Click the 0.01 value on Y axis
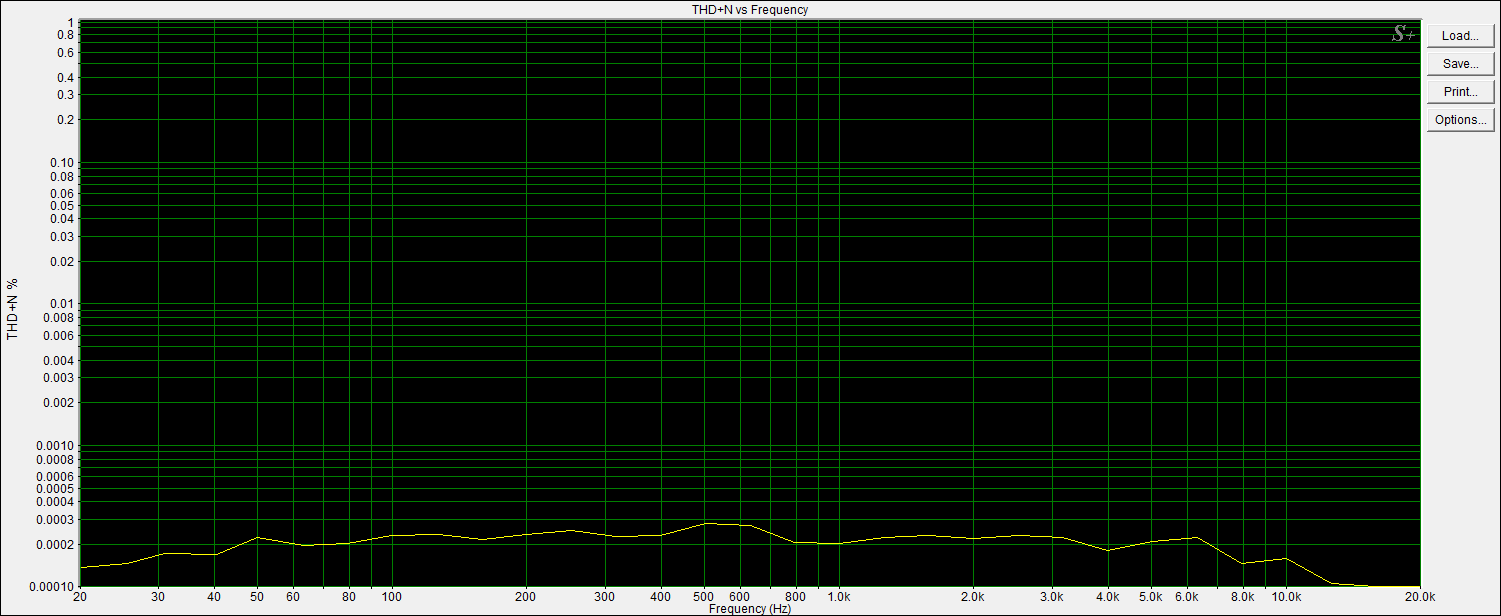The height and width of the screenshot is (616, 1501). click(66, 304)
